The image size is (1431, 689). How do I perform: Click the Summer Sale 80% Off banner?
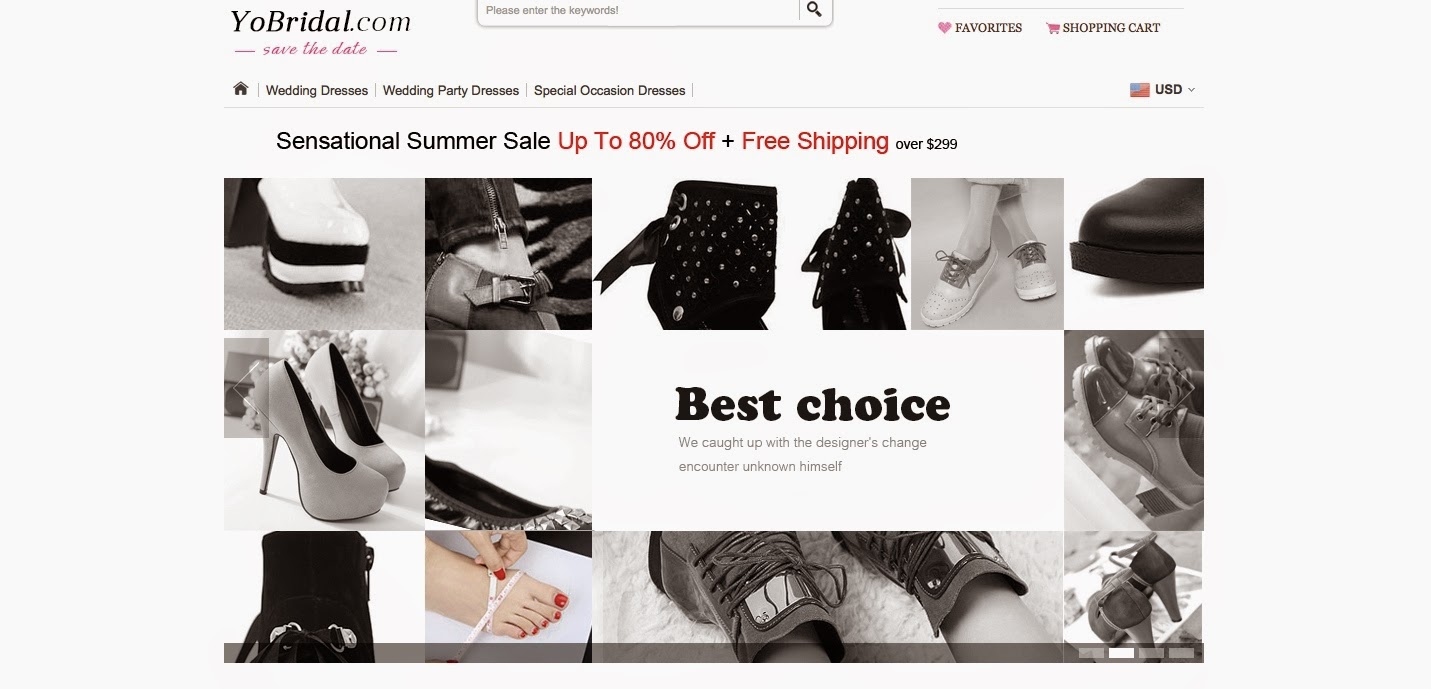tap(616, 142)
